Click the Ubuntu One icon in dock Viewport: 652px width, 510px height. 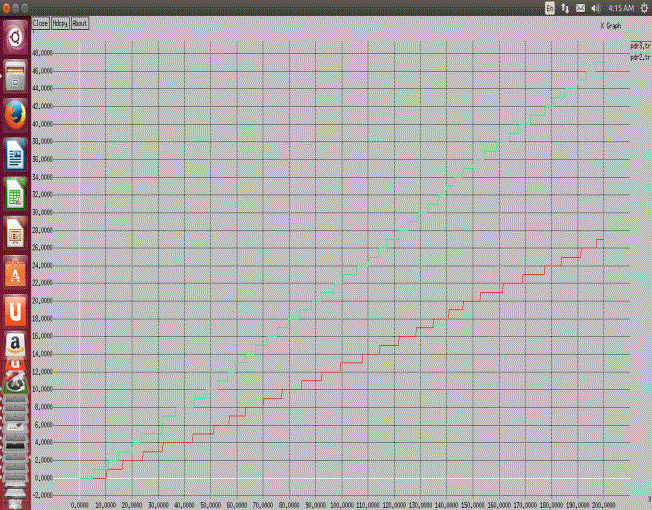(x=15, y=311)
